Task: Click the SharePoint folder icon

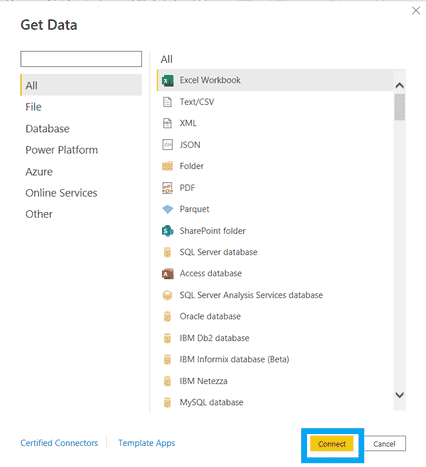Action: pos(168,231)
